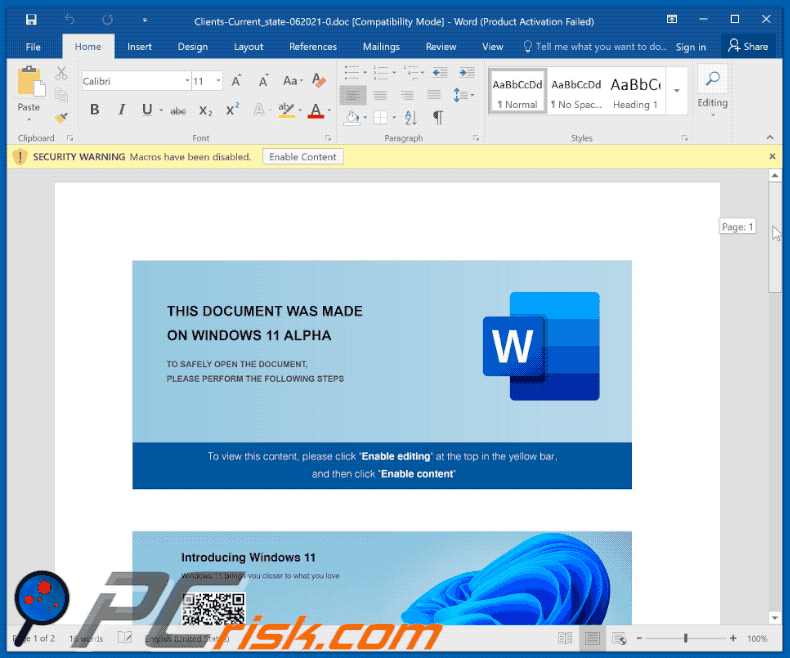Viewport: 790px width, 658px height.
Task: Toggle Center paragraph alignment
Action: pos(380,95)
